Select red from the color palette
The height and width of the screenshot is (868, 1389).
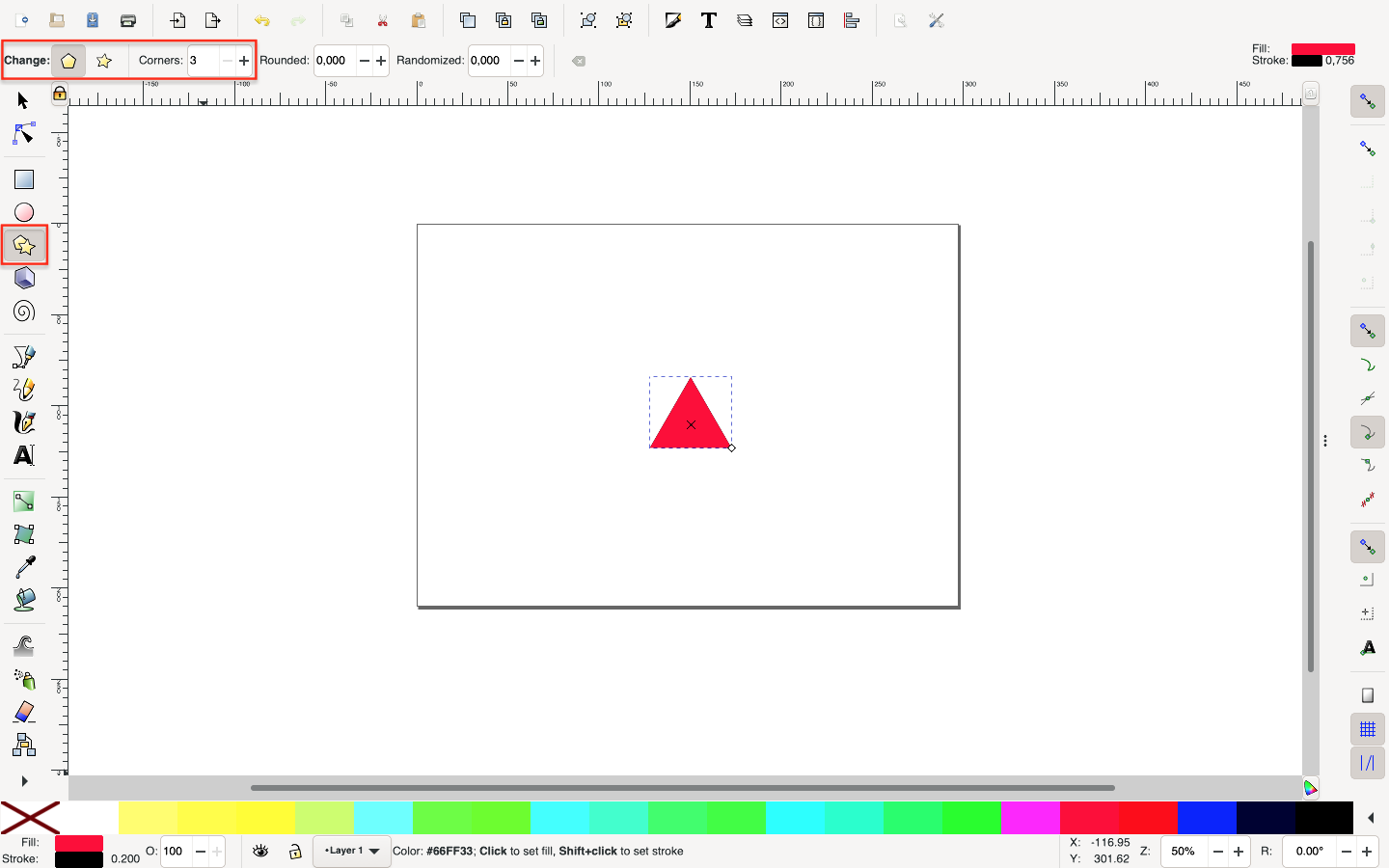tap(1150, 816)
